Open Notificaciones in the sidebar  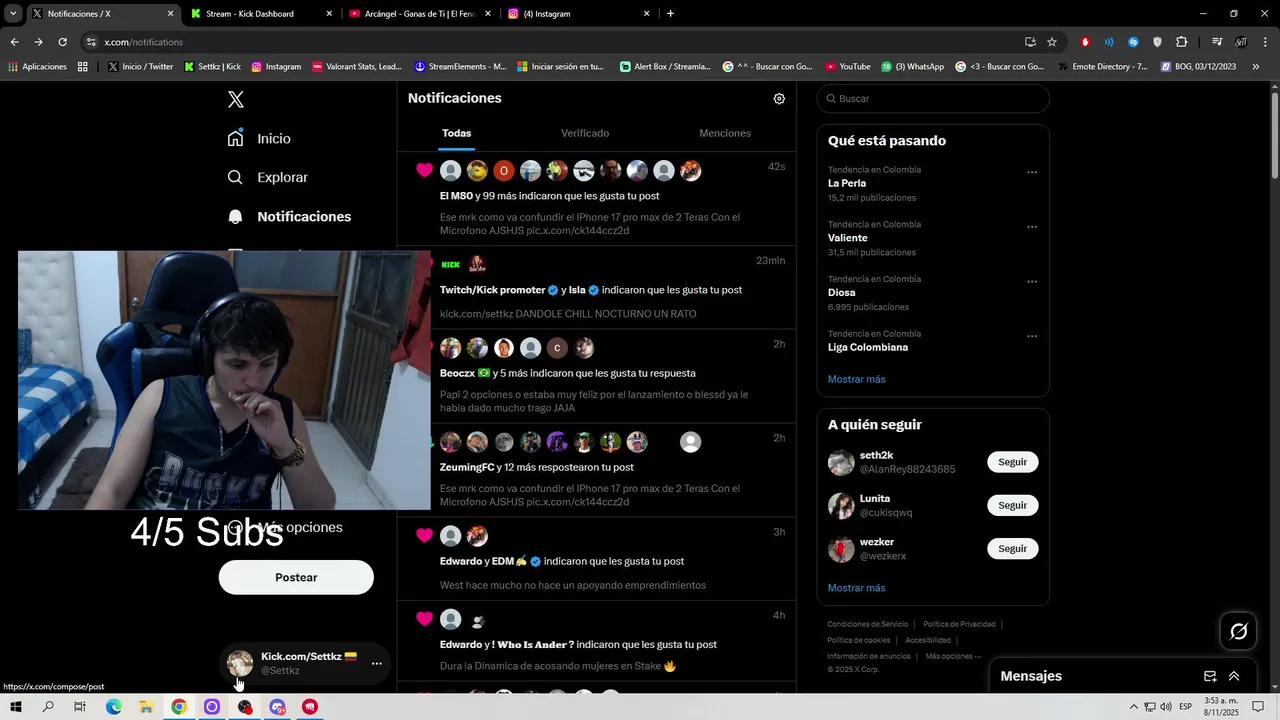289,216
